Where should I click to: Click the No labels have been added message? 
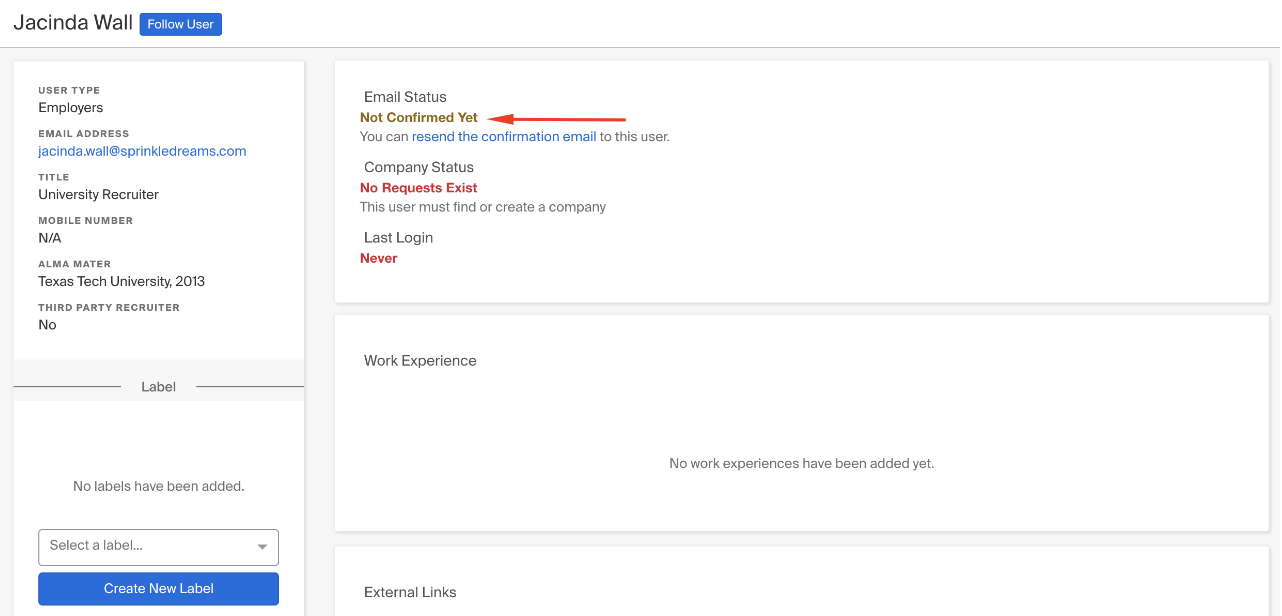tap(159, 487)
